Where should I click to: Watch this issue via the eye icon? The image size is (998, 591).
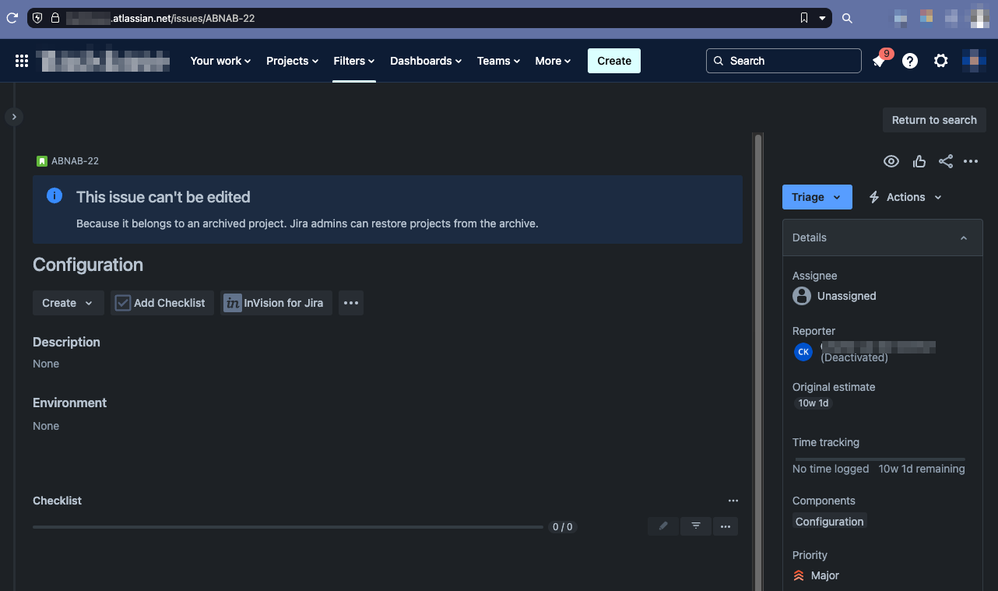point(891,160)
